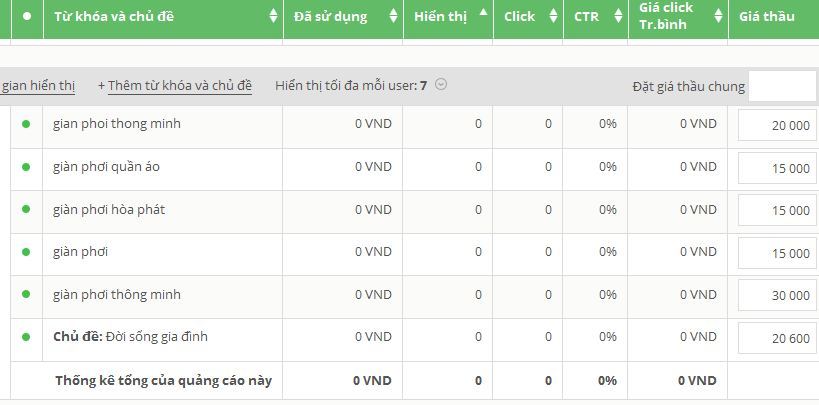Toggle status dot for giàn phơi quần áo

pyautogui.click(x=26, y=167)
